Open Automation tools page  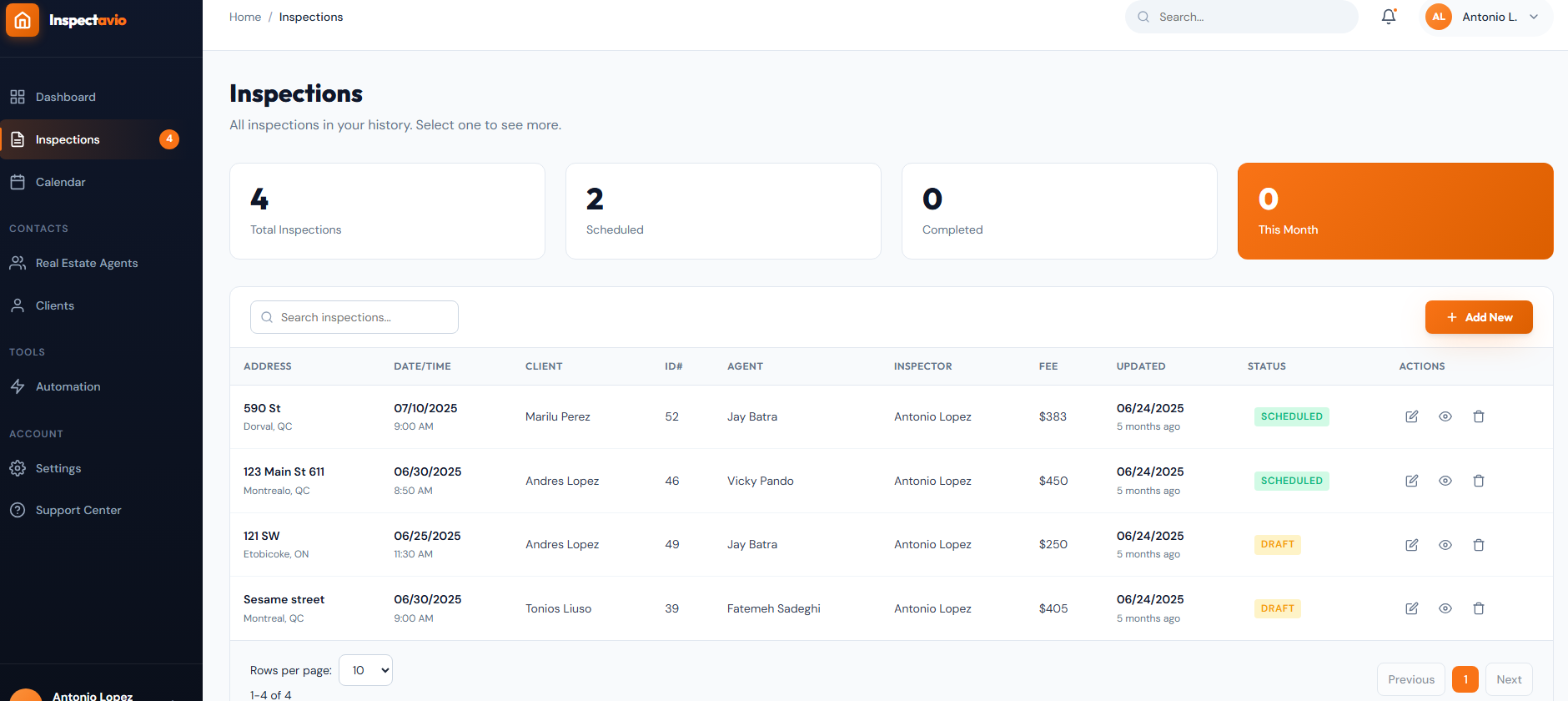coord(101,386)
